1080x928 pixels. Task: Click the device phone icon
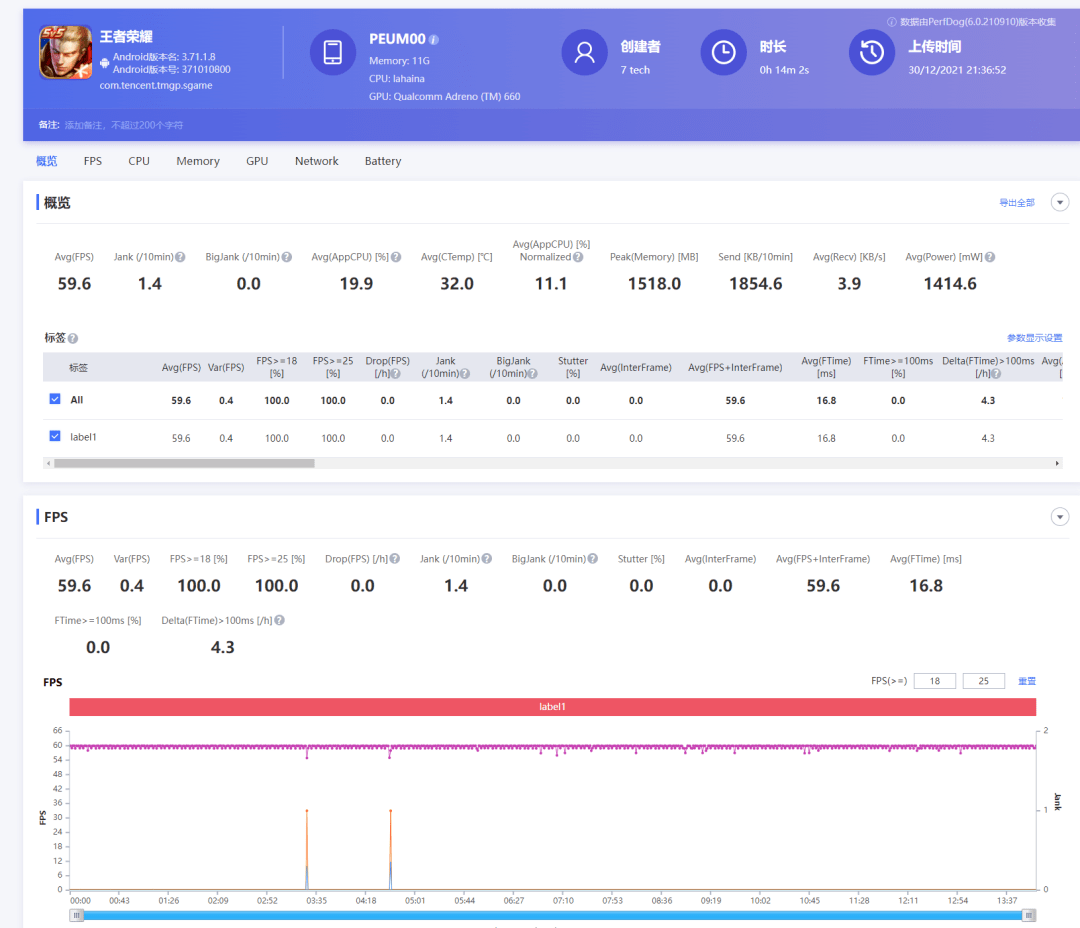333,52
